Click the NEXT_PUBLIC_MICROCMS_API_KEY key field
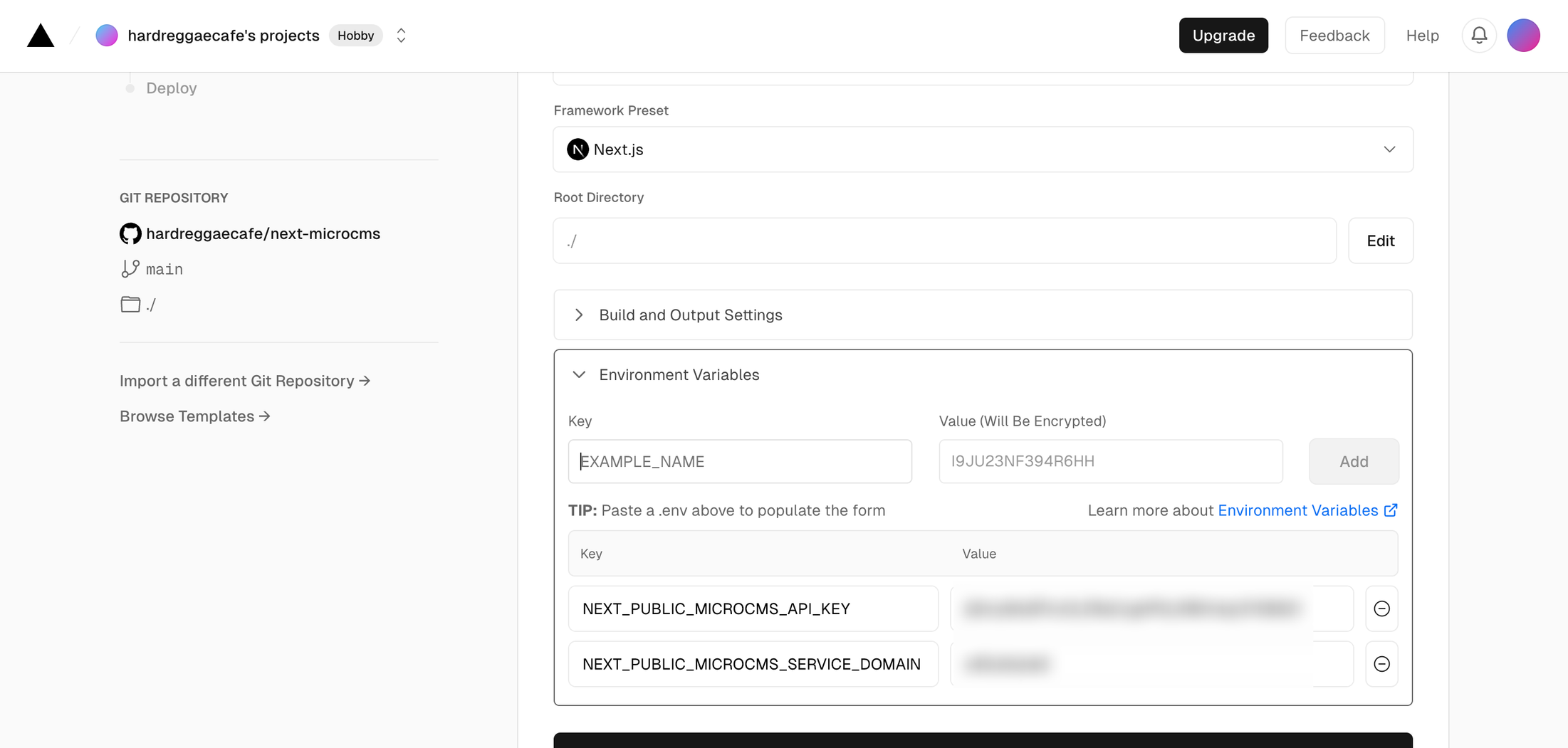The height and width of the screenshot is (748, 1568). click(x=753, y=609)
